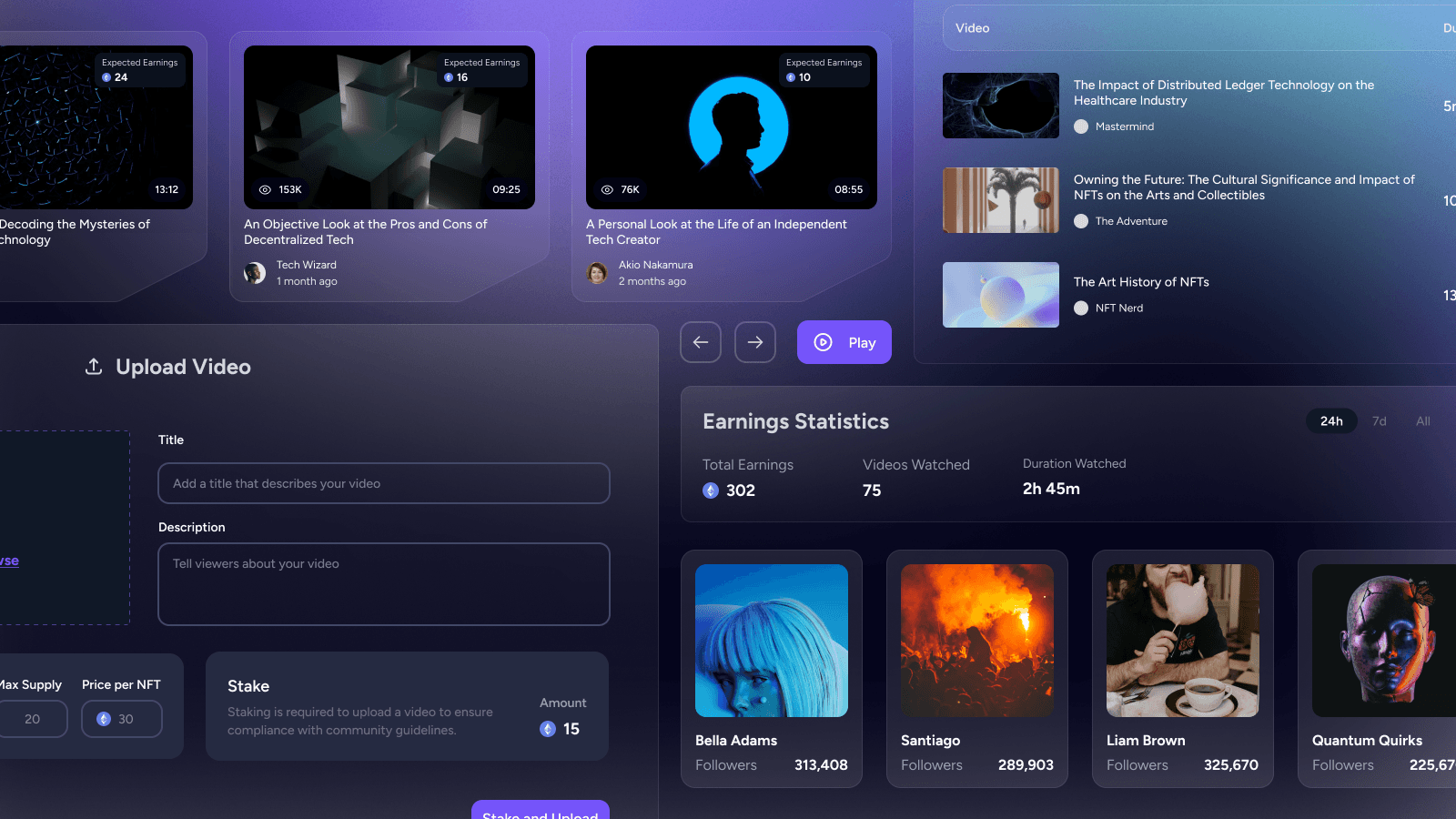Click the Upload Video upload icon
The height and width of the screenshot is (819, 1456).
coord(94,367)
